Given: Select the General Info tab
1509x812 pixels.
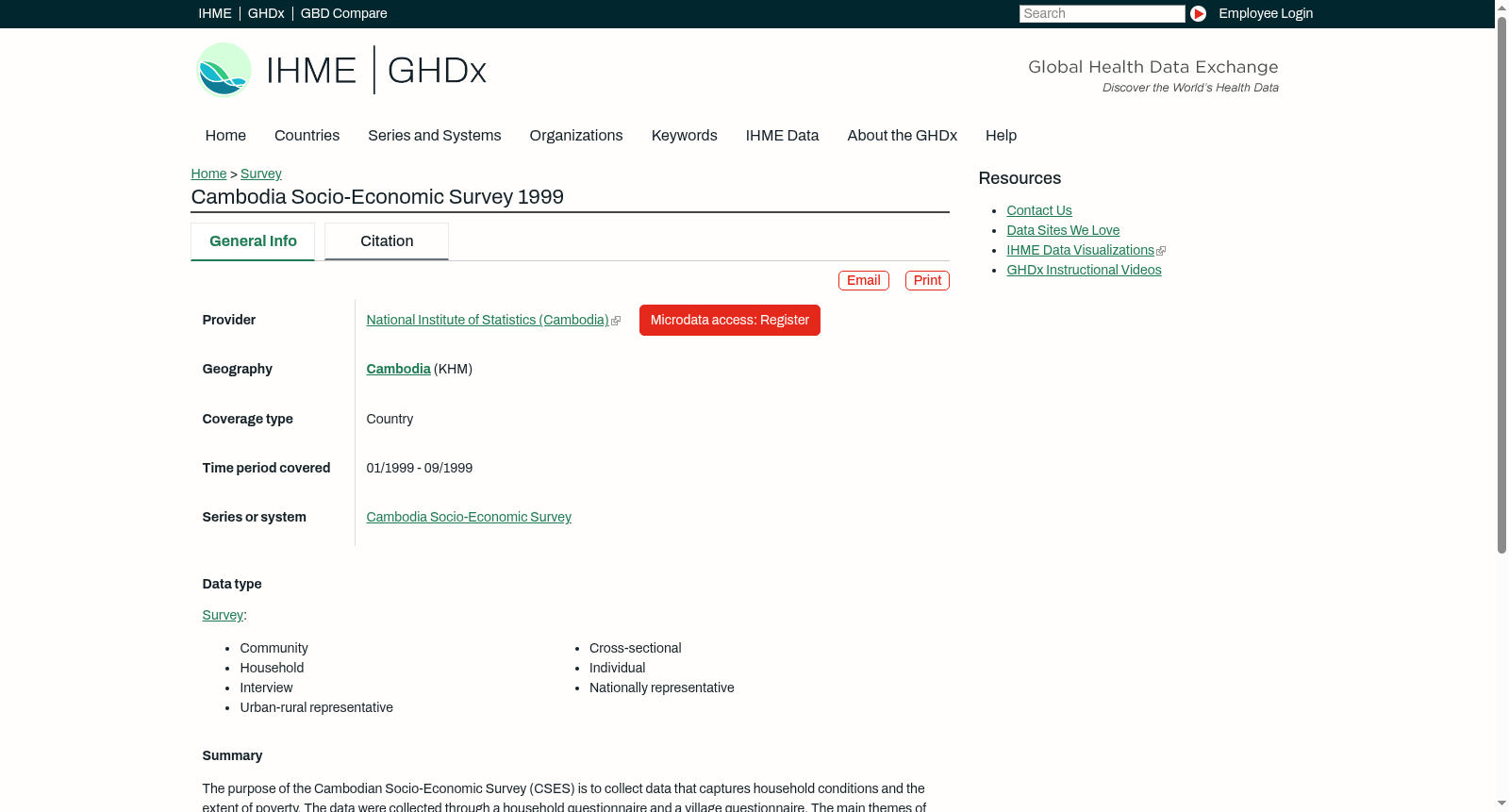Looking at the screenshot, I should tap(253, 241).
